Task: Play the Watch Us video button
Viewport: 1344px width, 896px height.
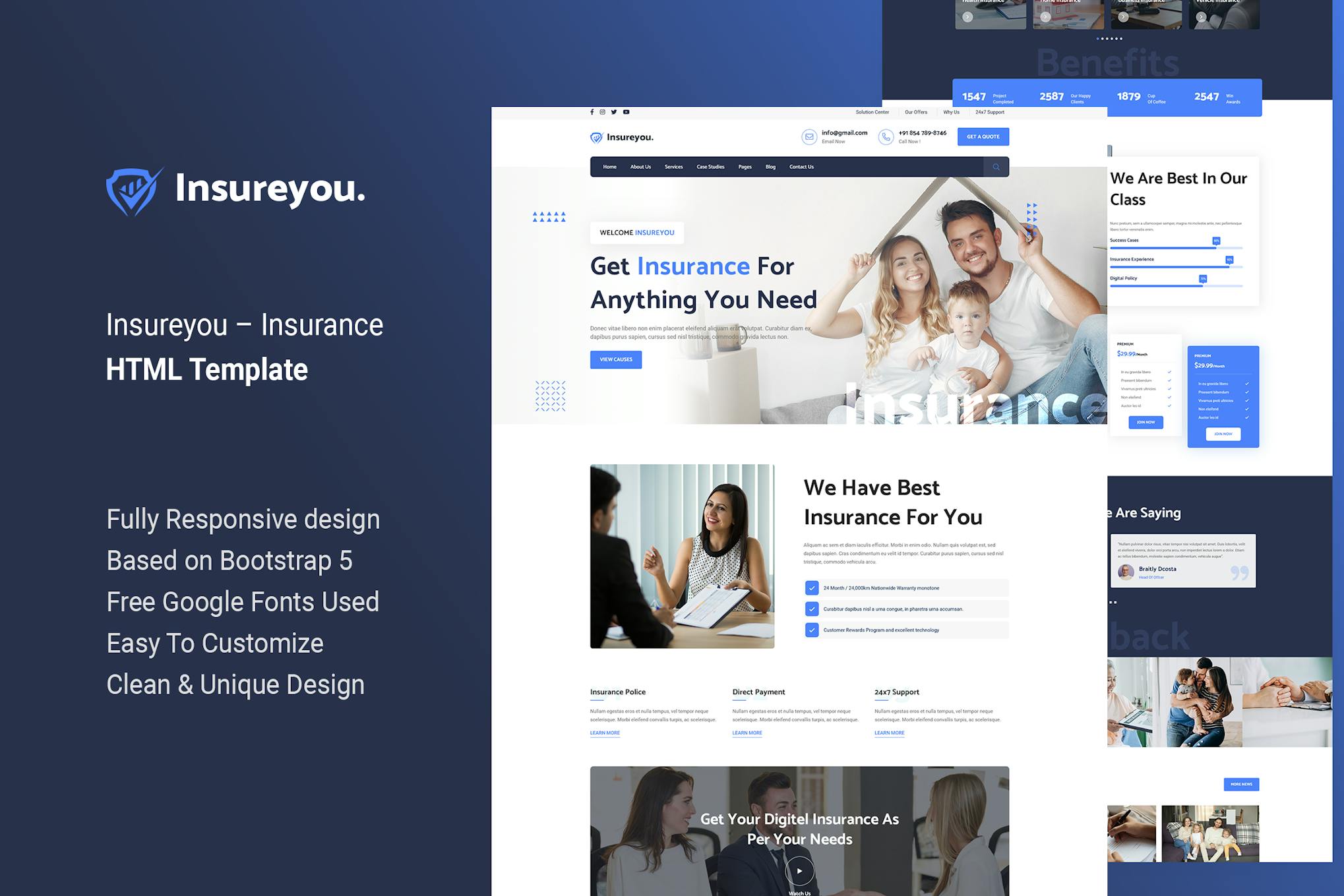Action: [x=799, y=871]
